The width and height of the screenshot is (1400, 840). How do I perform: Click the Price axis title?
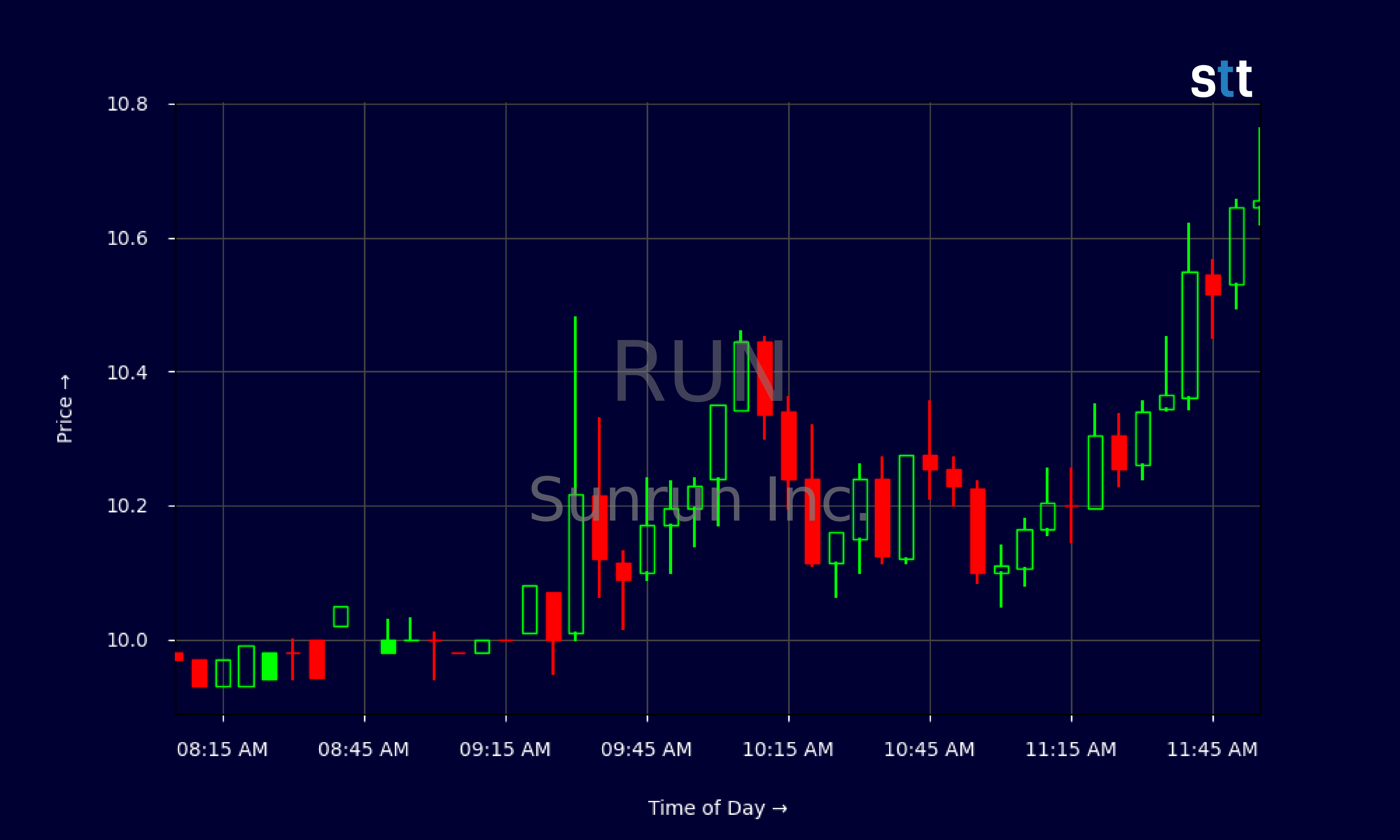[65, 409]
